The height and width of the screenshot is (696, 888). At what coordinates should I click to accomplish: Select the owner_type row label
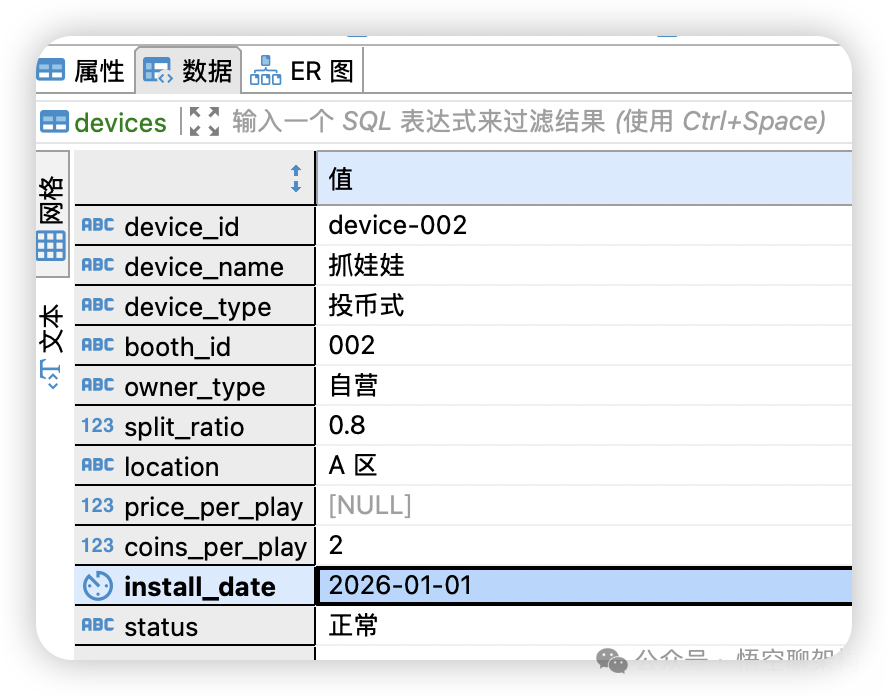(194, 386)
